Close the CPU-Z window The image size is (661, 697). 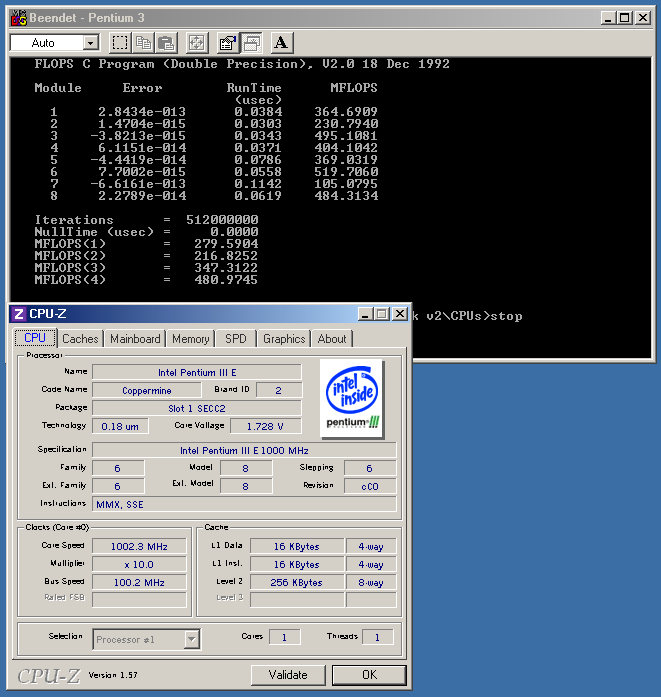click(400, 314)
